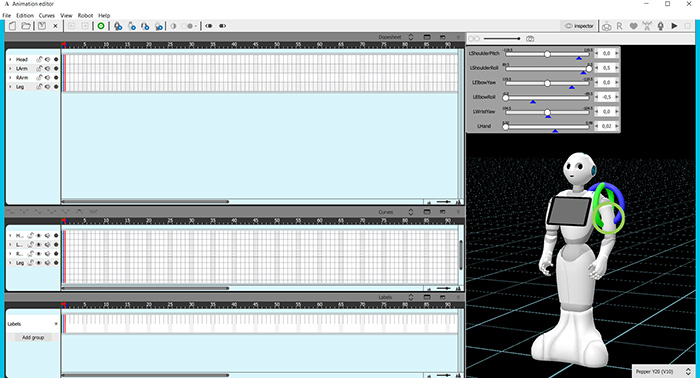Click the second eye-shaped icon in main toolbar
700x378 pixels.
(222, 26)
